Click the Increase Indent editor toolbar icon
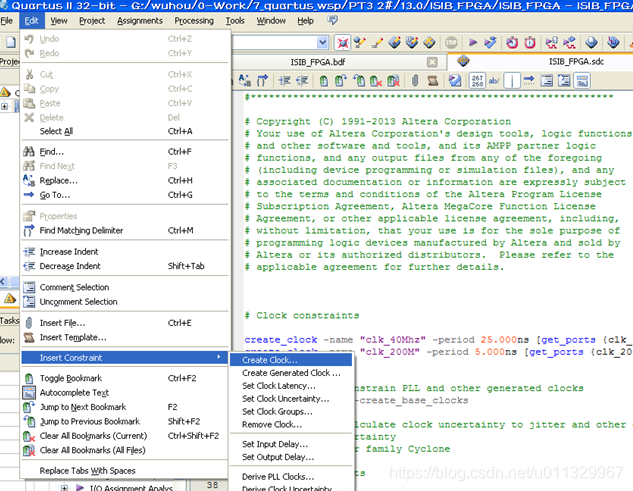633x491 pixels. (285, 81)
